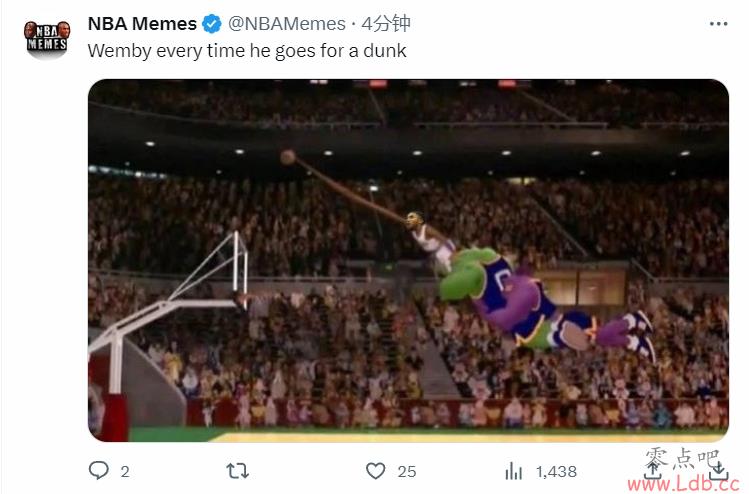Image resolution: width=749 pixels, height=494 pixels.
Task: Click the 1,438 view count
Action: (x=556, y=472)
